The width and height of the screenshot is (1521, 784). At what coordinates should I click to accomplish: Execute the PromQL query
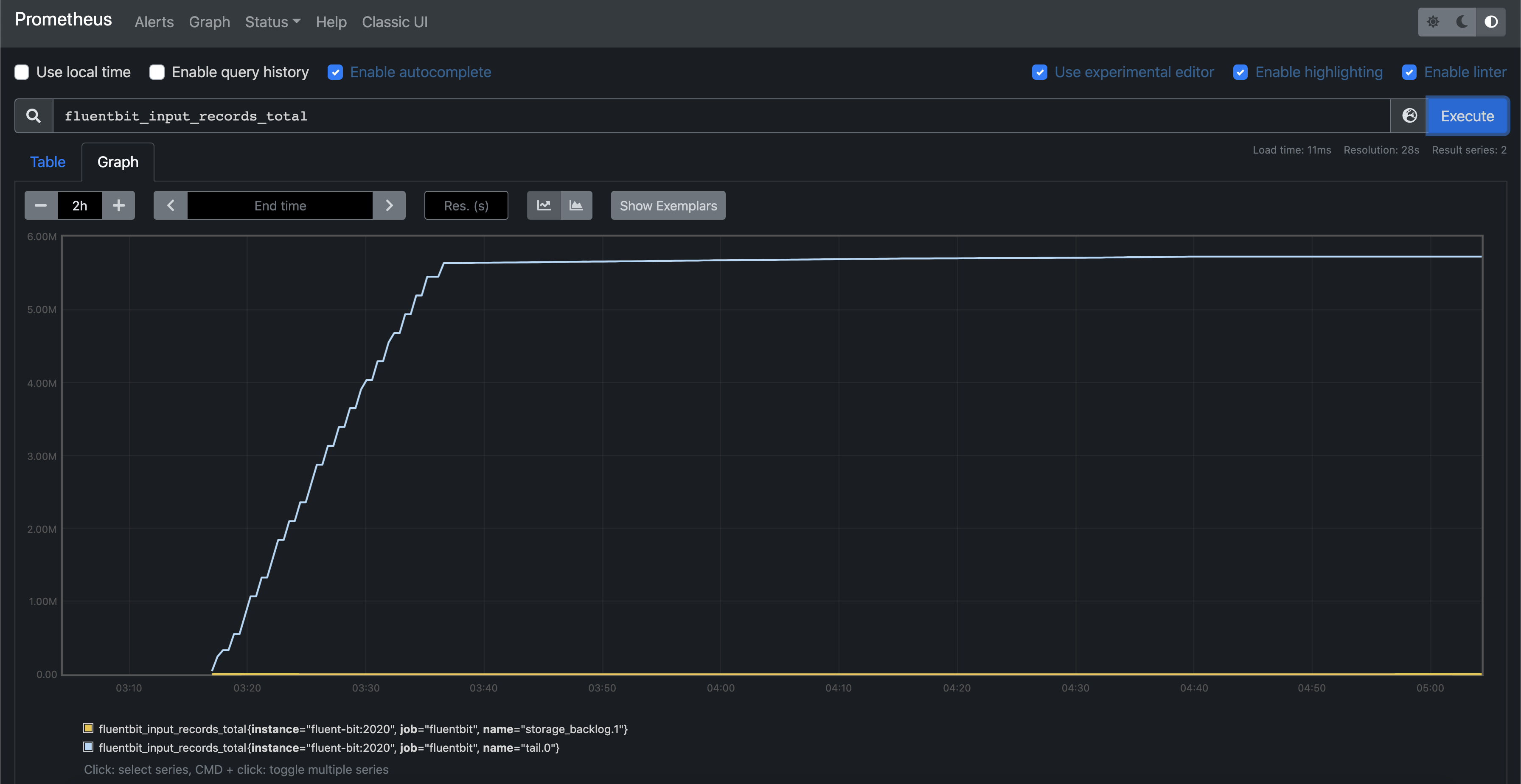[1467, 115]
